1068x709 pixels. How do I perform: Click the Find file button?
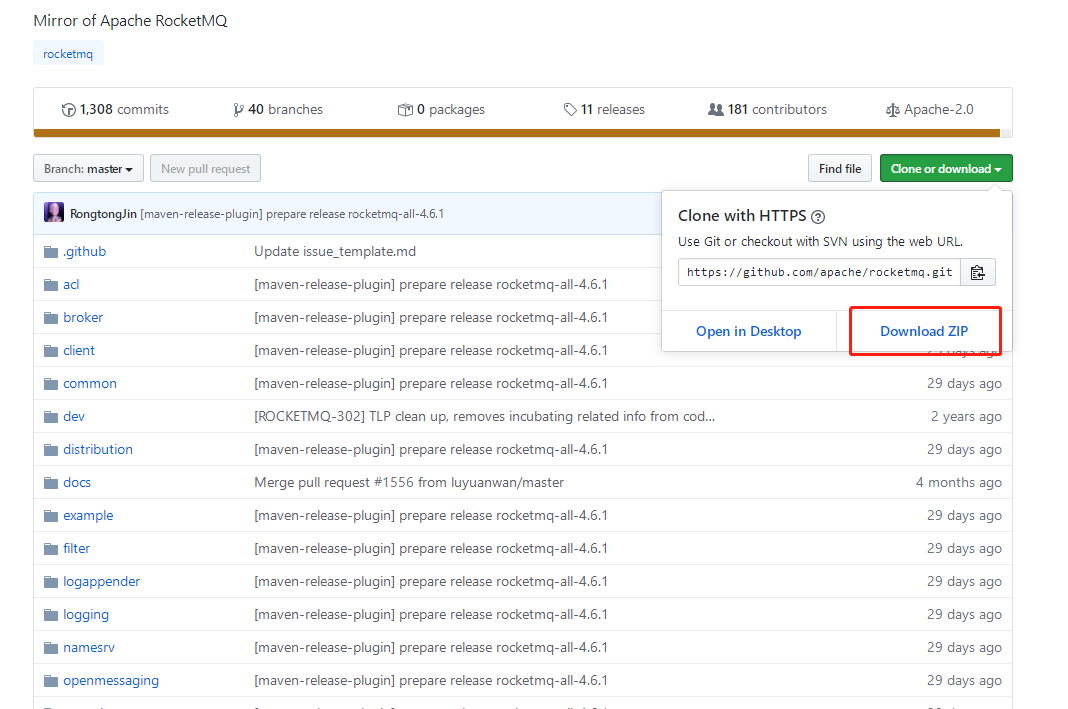click(840, 168)
